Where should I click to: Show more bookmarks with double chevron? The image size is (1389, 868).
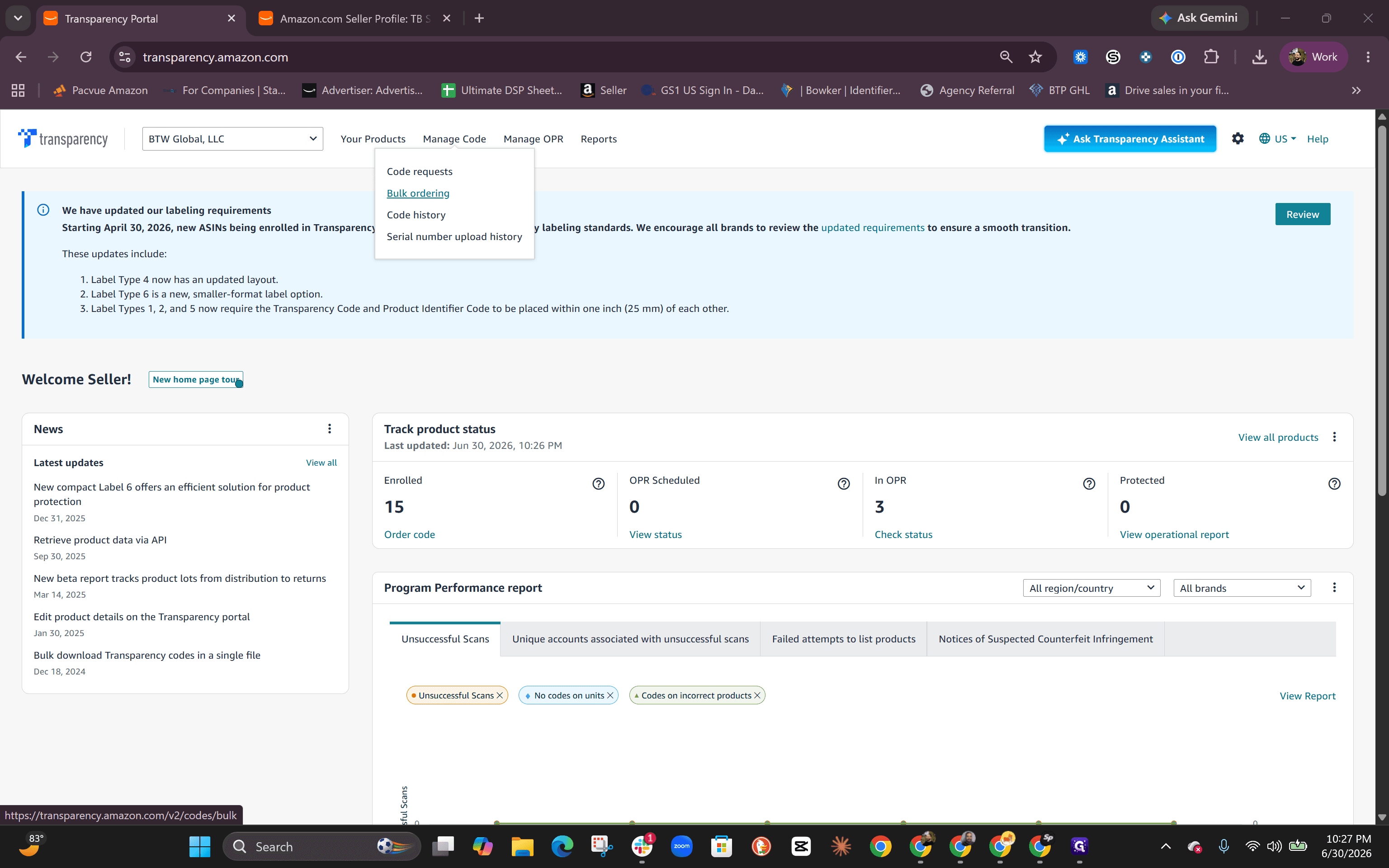point(1356,90)
